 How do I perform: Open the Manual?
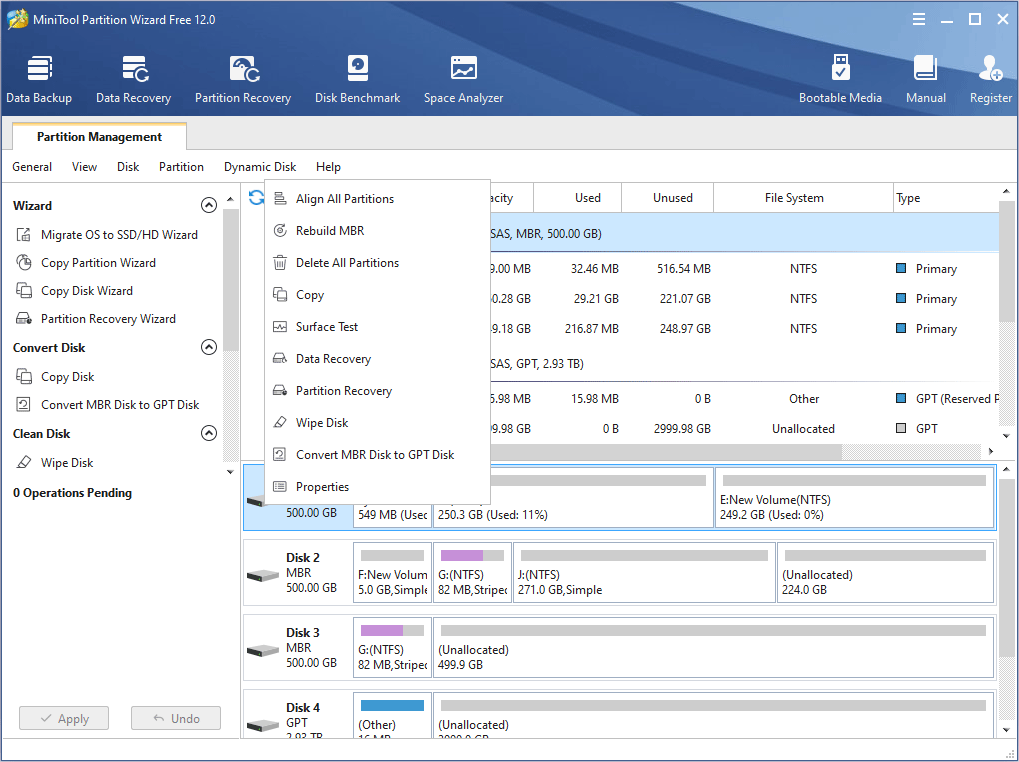(x=925, y=79)
